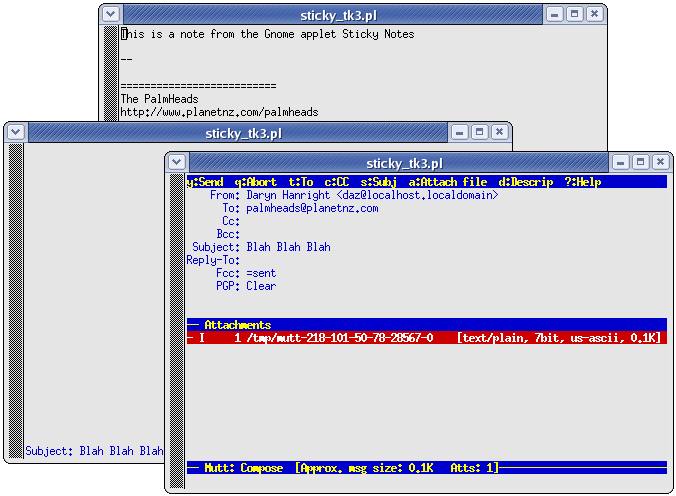This screenshot has width=676, height=496.
Task: Close the back Sticky Notes note window
Action: pyautogui.click(x=594, y=14)
